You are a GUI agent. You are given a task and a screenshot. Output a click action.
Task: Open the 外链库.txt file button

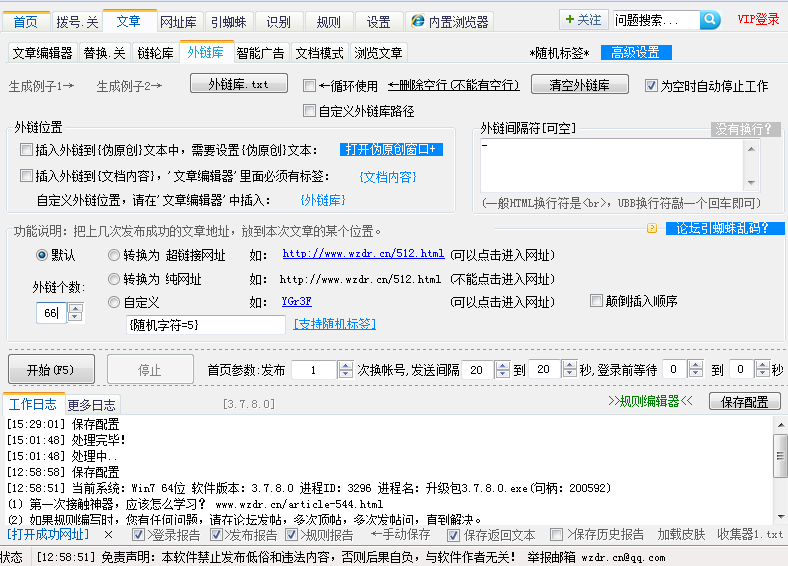(x=239, y=83)
